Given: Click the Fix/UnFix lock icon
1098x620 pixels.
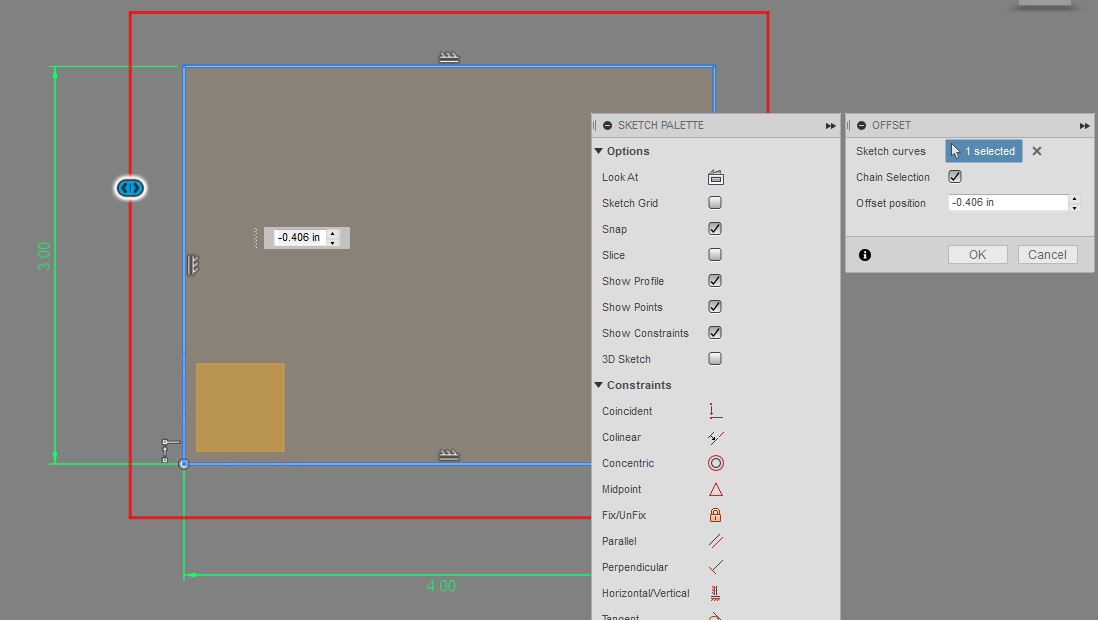Looking at the screenshot, I should (x=716, y=514).
